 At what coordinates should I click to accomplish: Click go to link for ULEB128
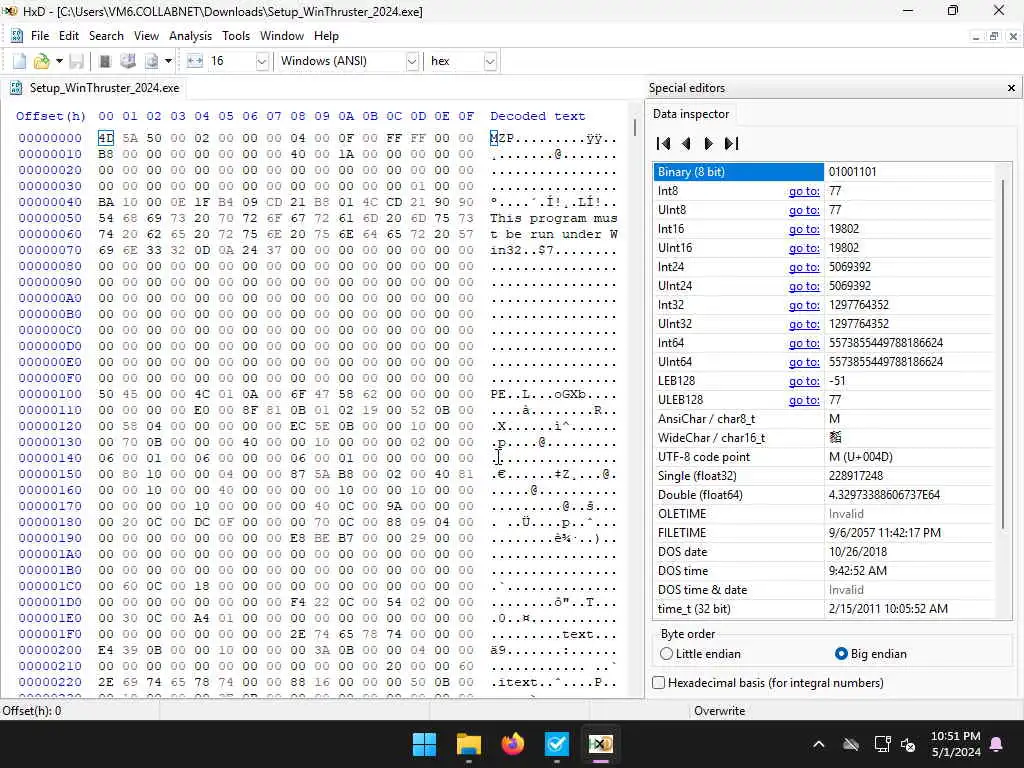(x=804, y=400)
